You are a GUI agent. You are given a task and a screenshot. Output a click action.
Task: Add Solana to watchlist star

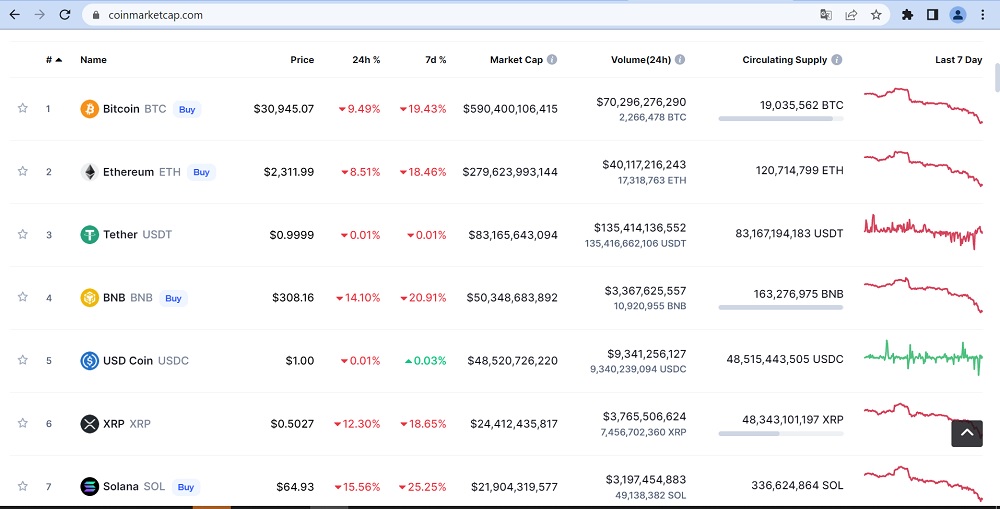(x=22, y=486)
